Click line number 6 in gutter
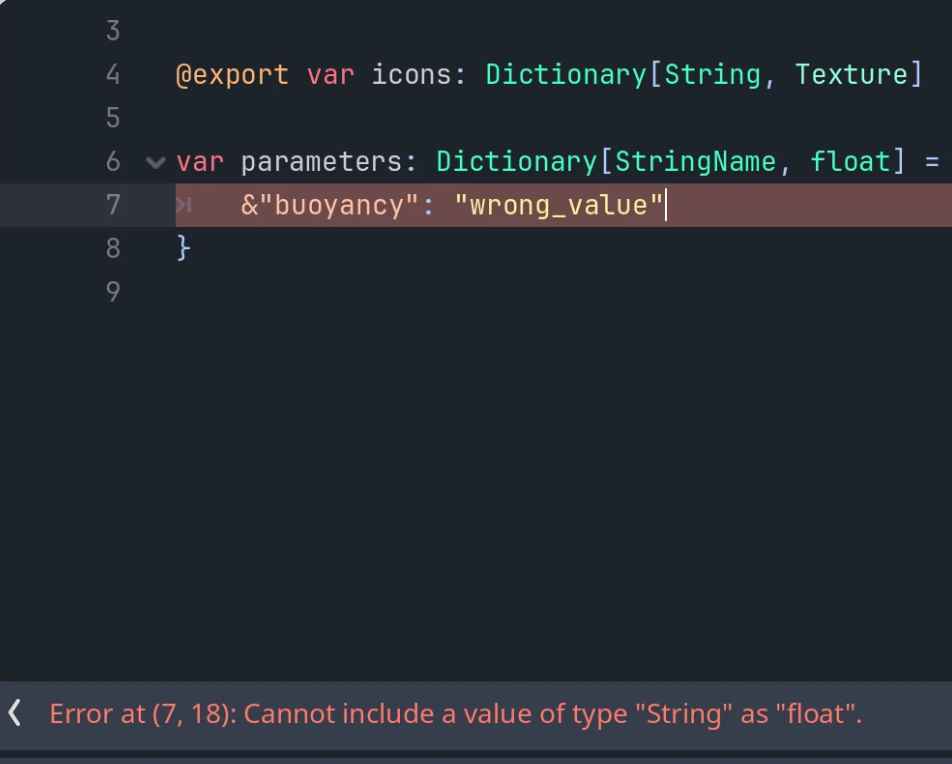The image size is (952, 764). point(113,162)
